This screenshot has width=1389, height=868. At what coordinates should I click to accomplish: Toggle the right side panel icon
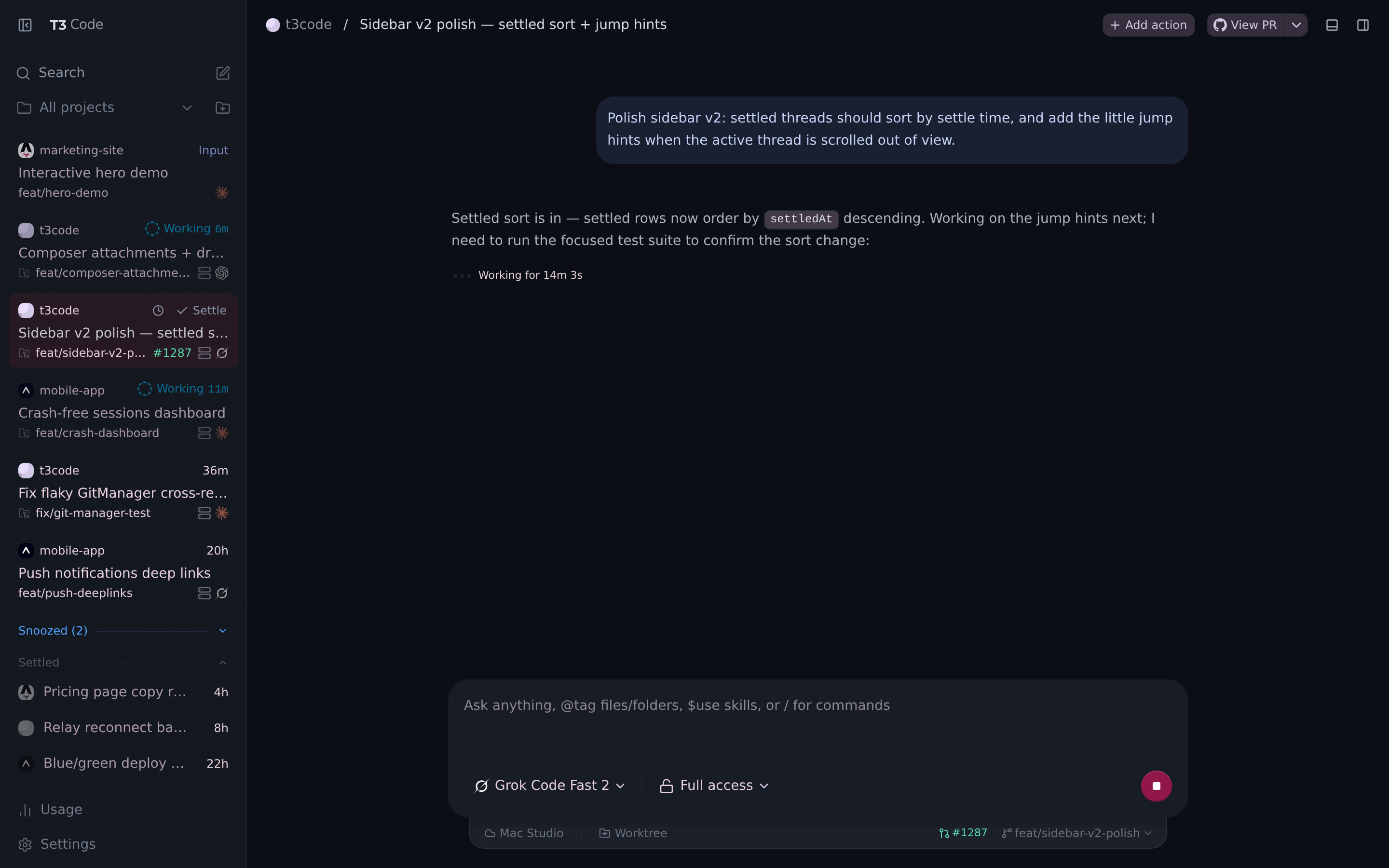click(x=1363, y=25)
